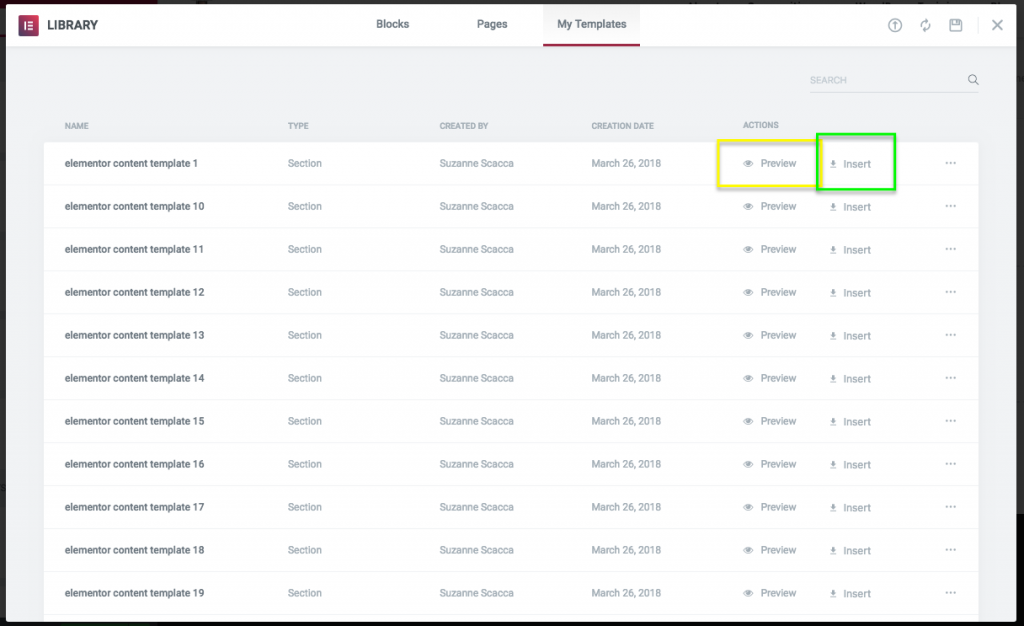Viewport: 1024px width, 626px height.
Task: Open more options for content template 1
Action: tap(950, 163)
